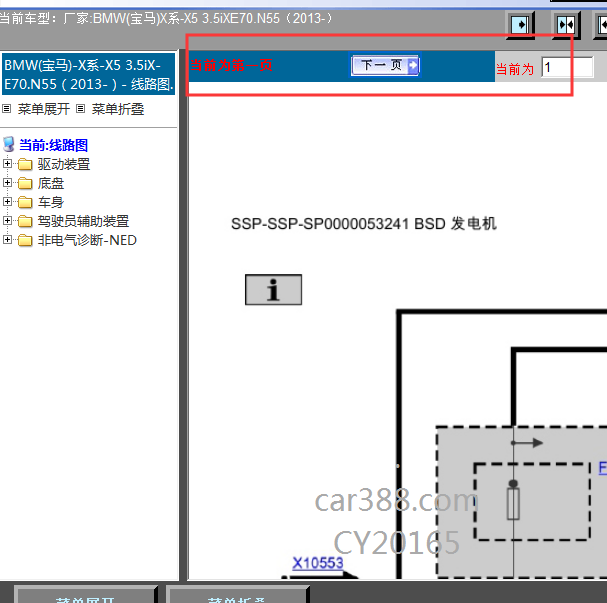Viewport: 607px width, 603px height.
Task: Click the info 'i' button in diagram
Action: pyautogui.click(x=273, y=290)
